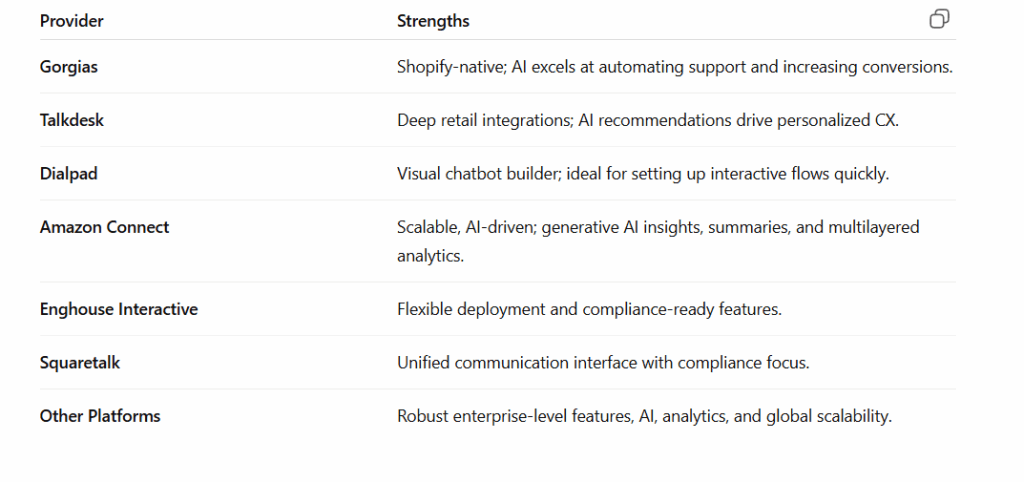Click the Dialpad provider name

pyautogui.click(x=69, y=174)
